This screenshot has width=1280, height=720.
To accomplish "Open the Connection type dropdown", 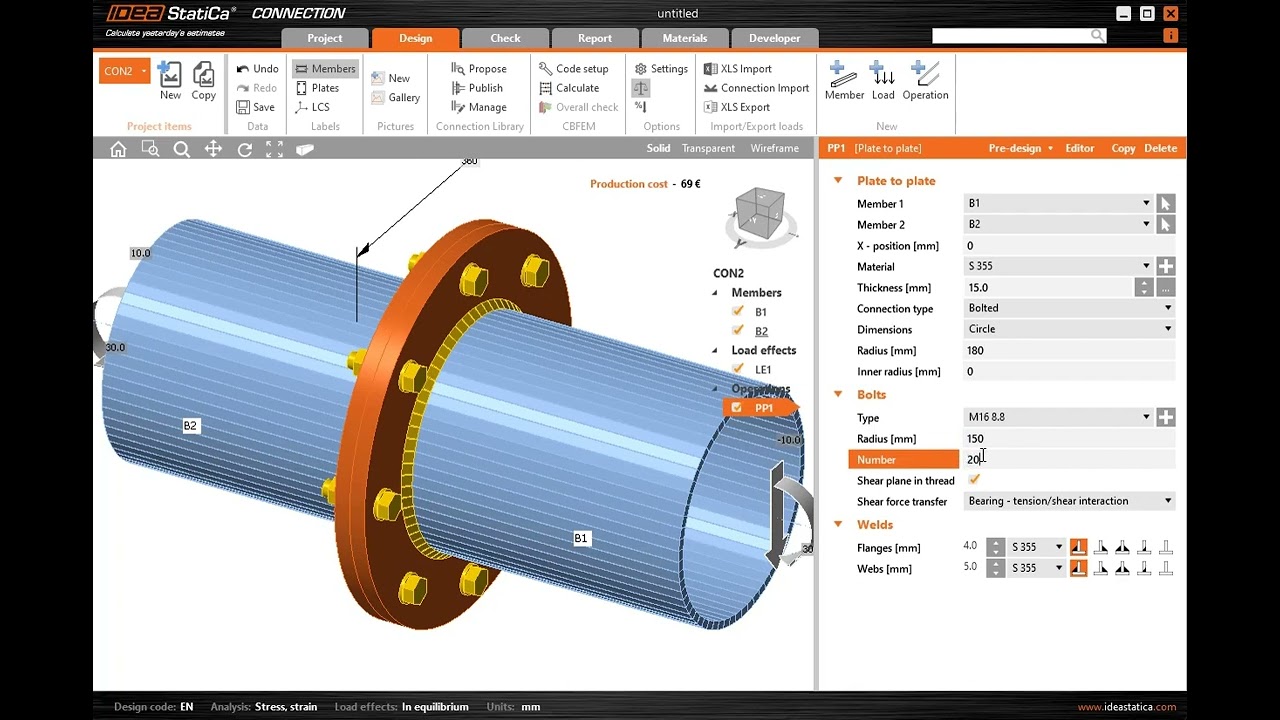I will (1167, 308).
